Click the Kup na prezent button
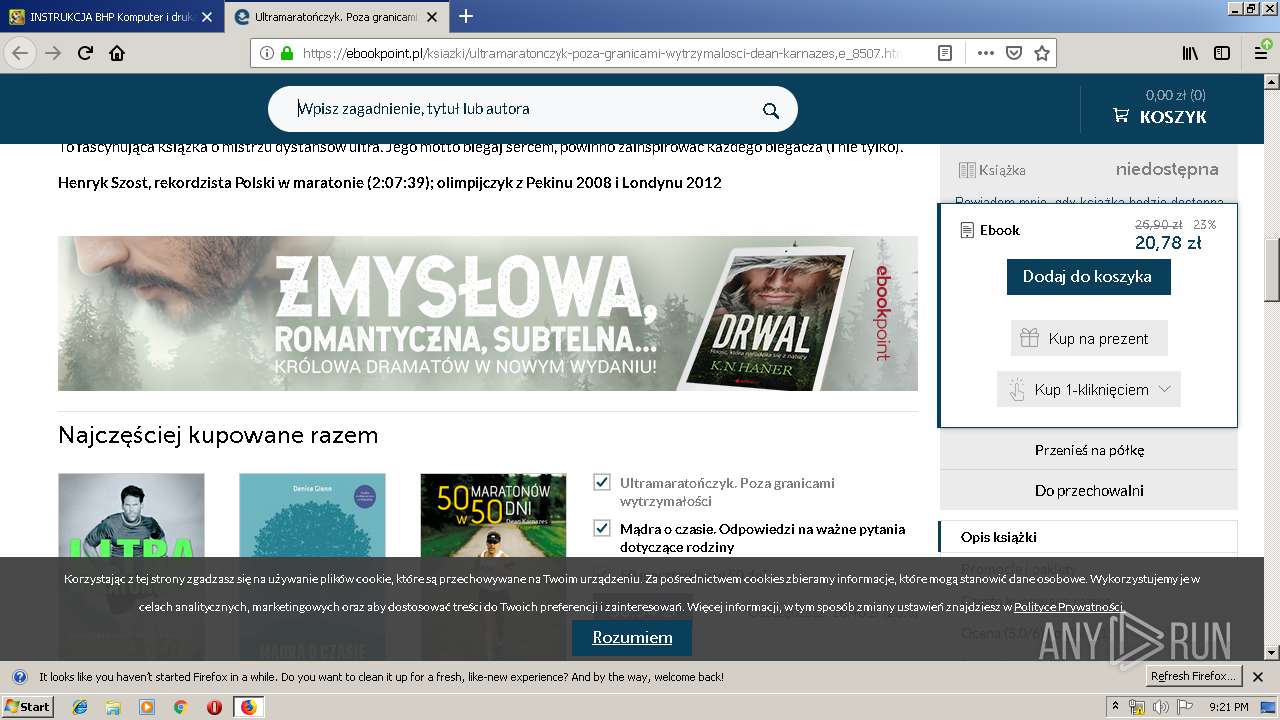 (x=1088, y=338)
